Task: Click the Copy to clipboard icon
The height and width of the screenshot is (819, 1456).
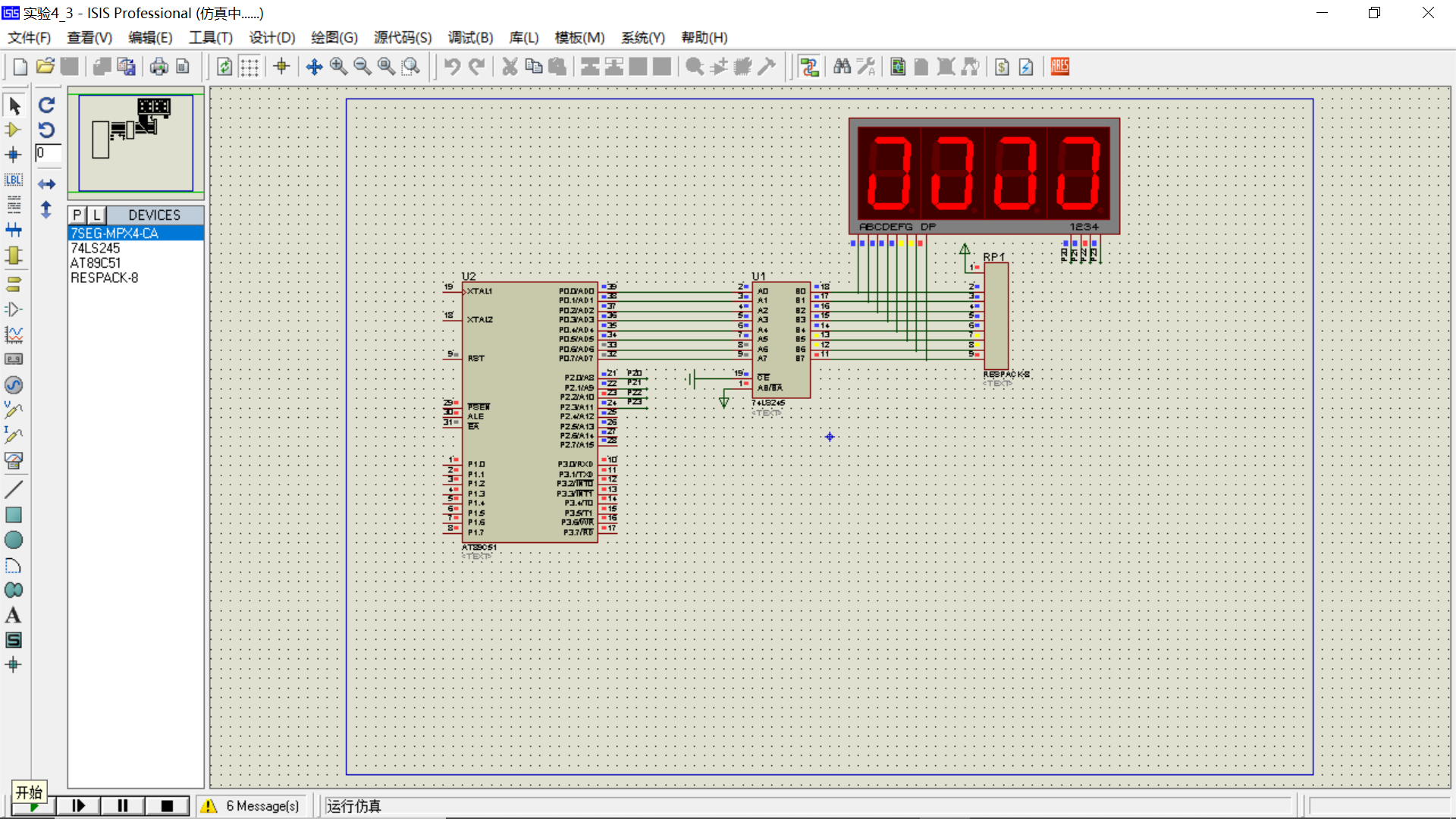Action: tap(534, 67)
